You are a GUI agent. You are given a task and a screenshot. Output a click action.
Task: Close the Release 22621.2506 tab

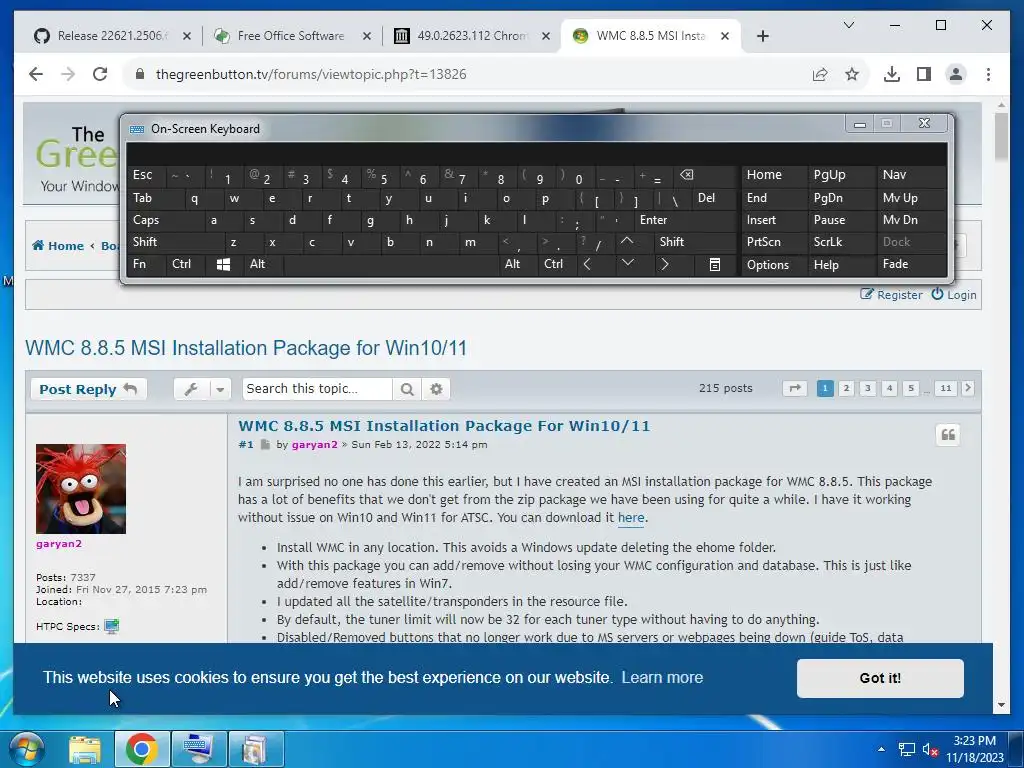187,36
